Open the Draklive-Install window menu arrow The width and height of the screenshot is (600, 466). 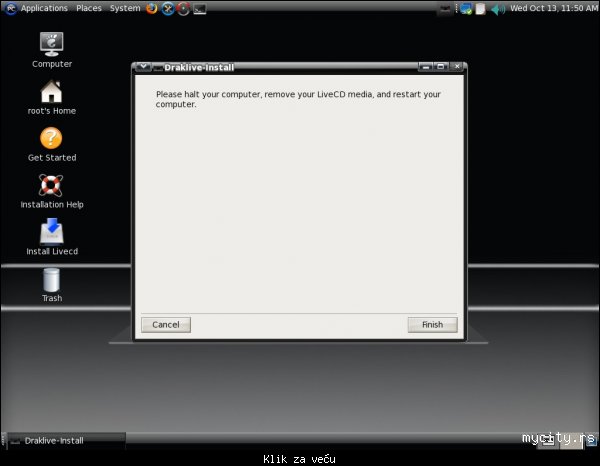(x=143, y=67)
